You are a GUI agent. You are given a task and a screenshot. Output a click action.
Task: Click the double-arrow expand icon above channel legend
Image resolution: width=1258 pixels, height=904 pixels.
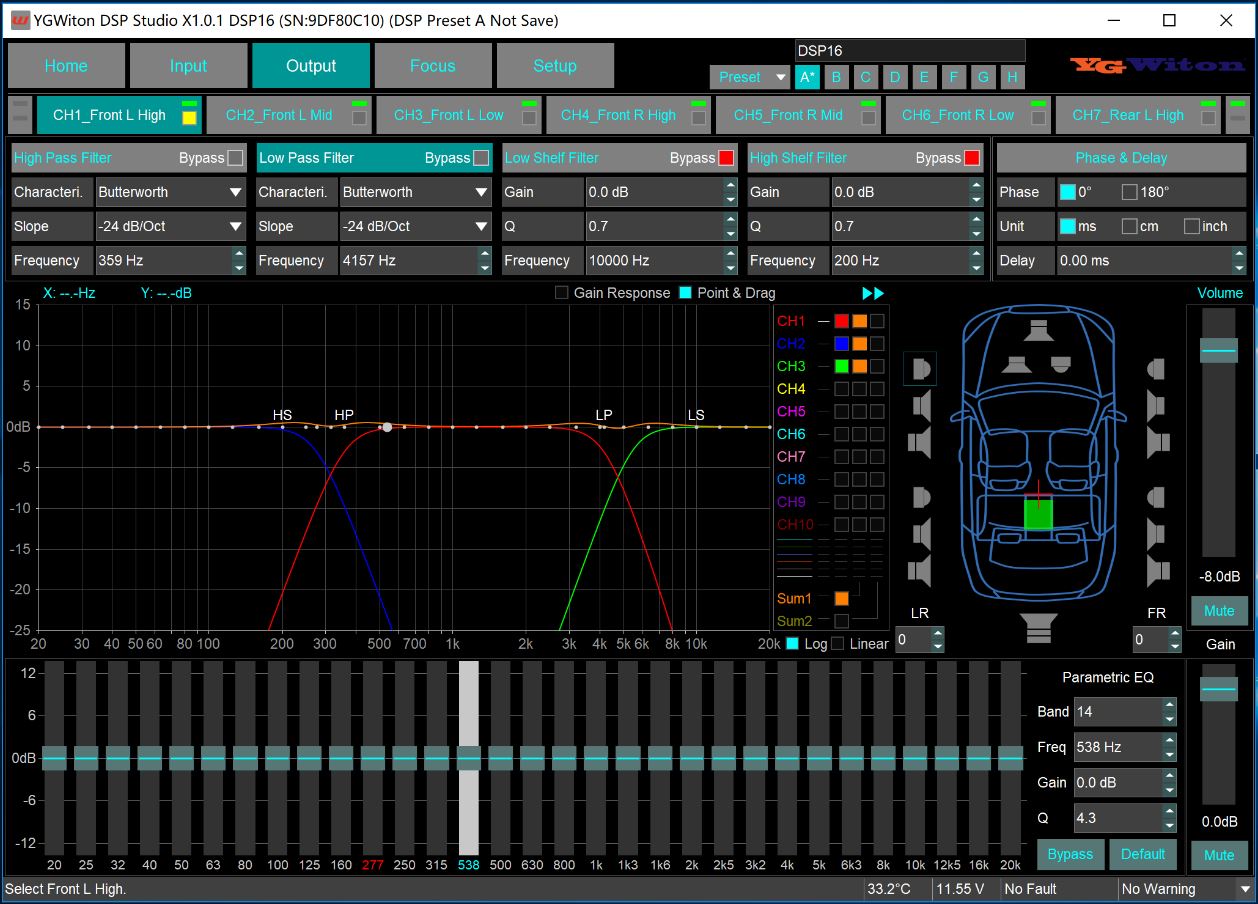click(873, 293)
